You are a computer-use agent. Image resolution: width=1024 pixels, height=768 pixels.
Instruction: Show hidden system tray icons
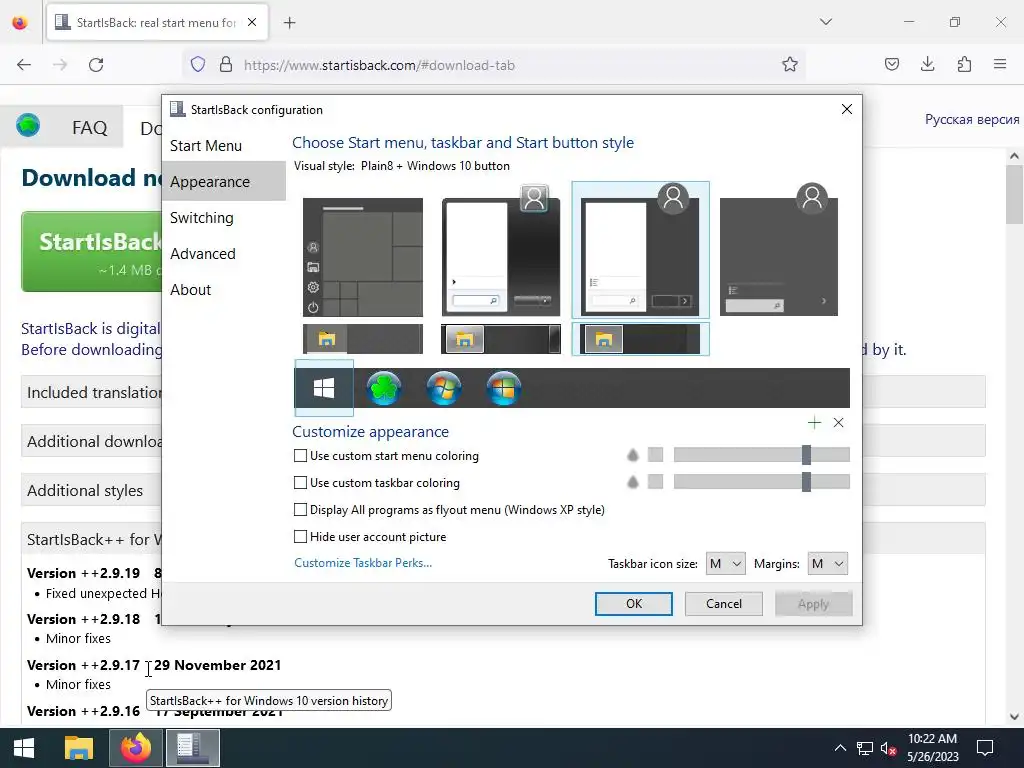tap(840, 748)
